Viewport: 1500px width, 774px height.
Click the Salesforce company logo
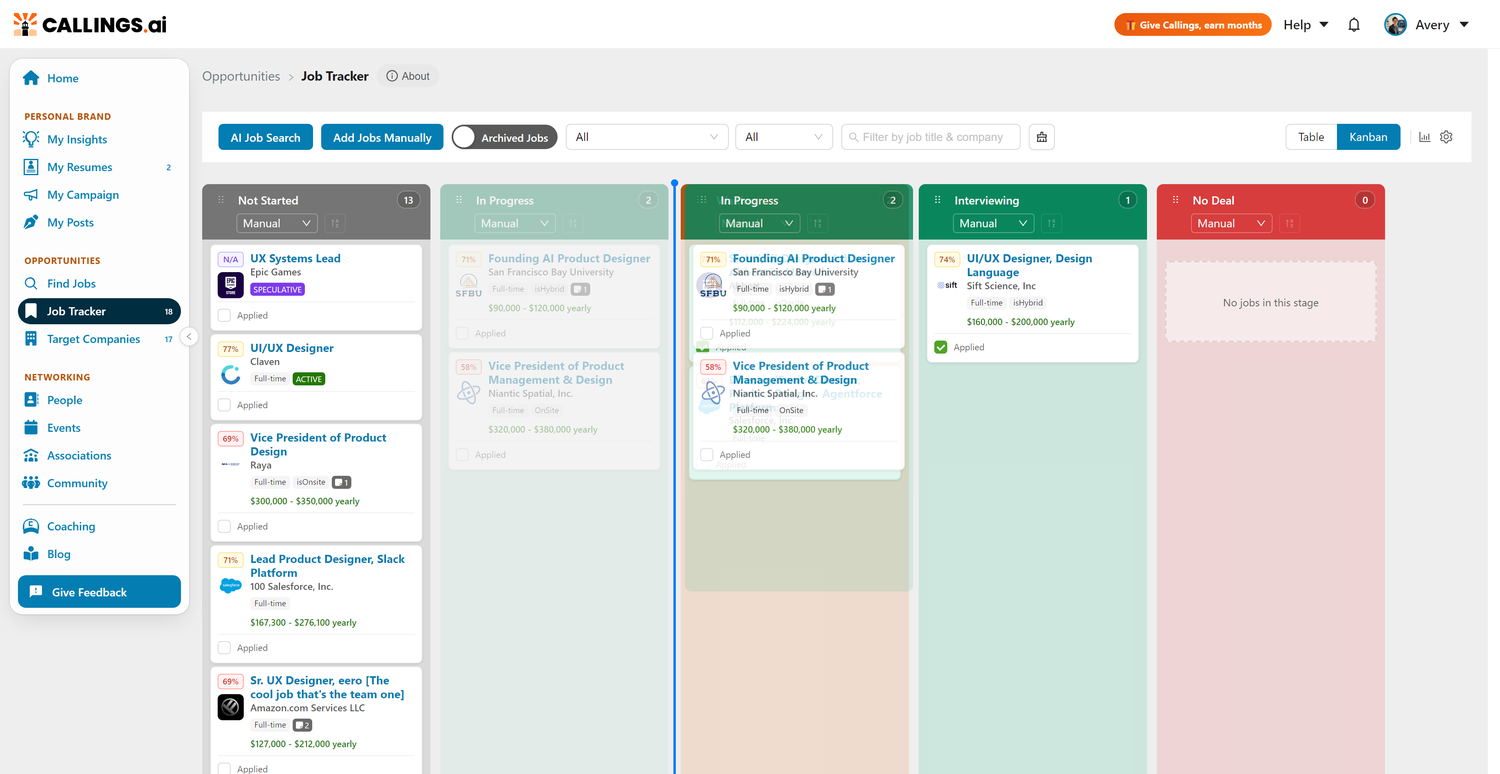pyautogui.click(x=231, y=585)
